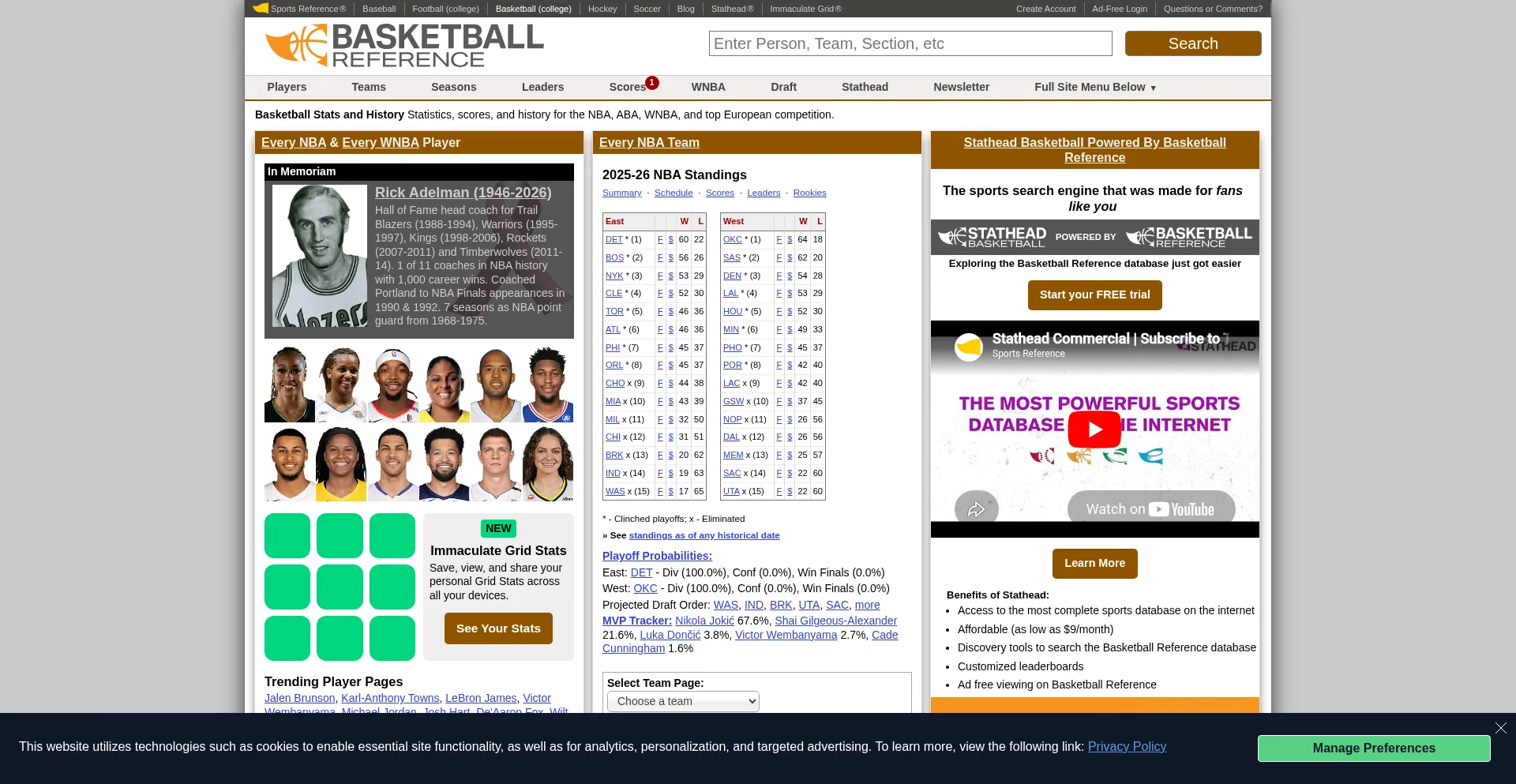Open the OKC team link in West standings

[733, 239]
